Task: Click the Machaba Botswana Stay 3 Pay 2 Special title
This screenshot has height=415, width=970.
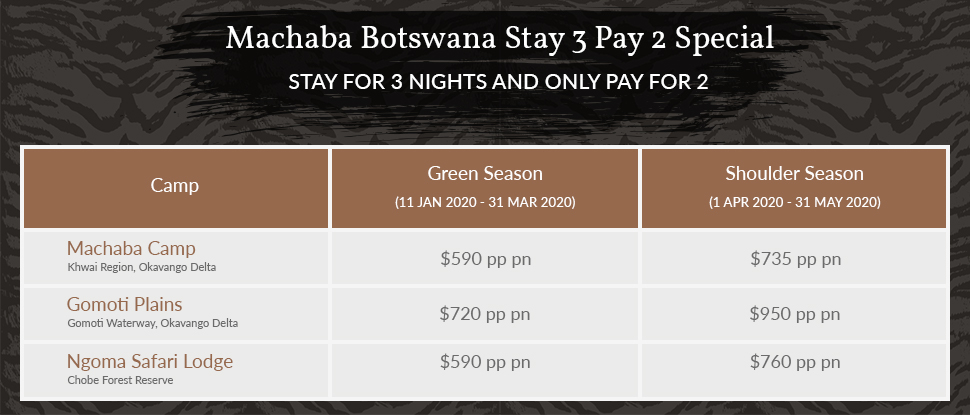Action: tap(499, 39)
